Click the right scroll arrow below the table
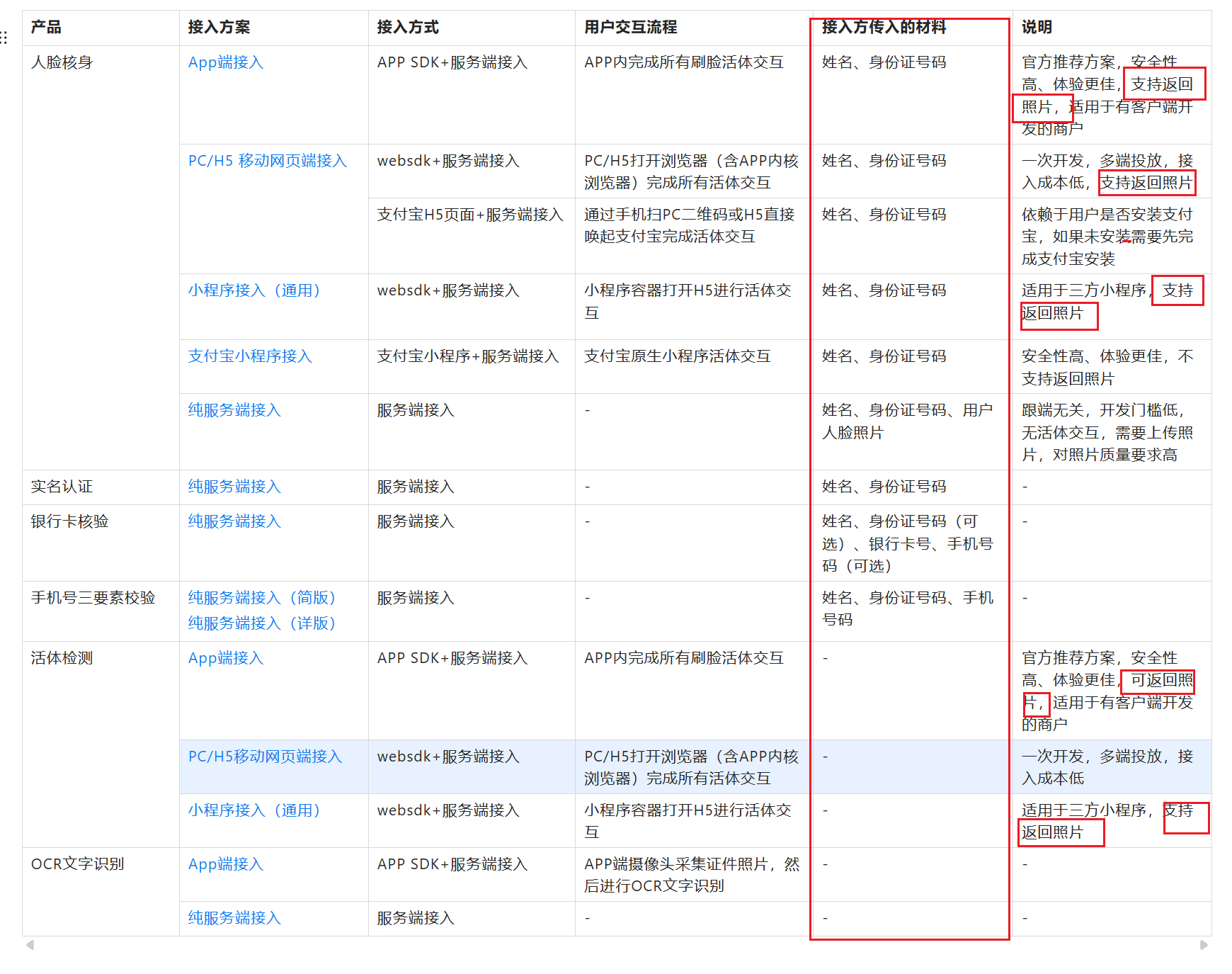 pyautogui.click(x=1204, y=945)
